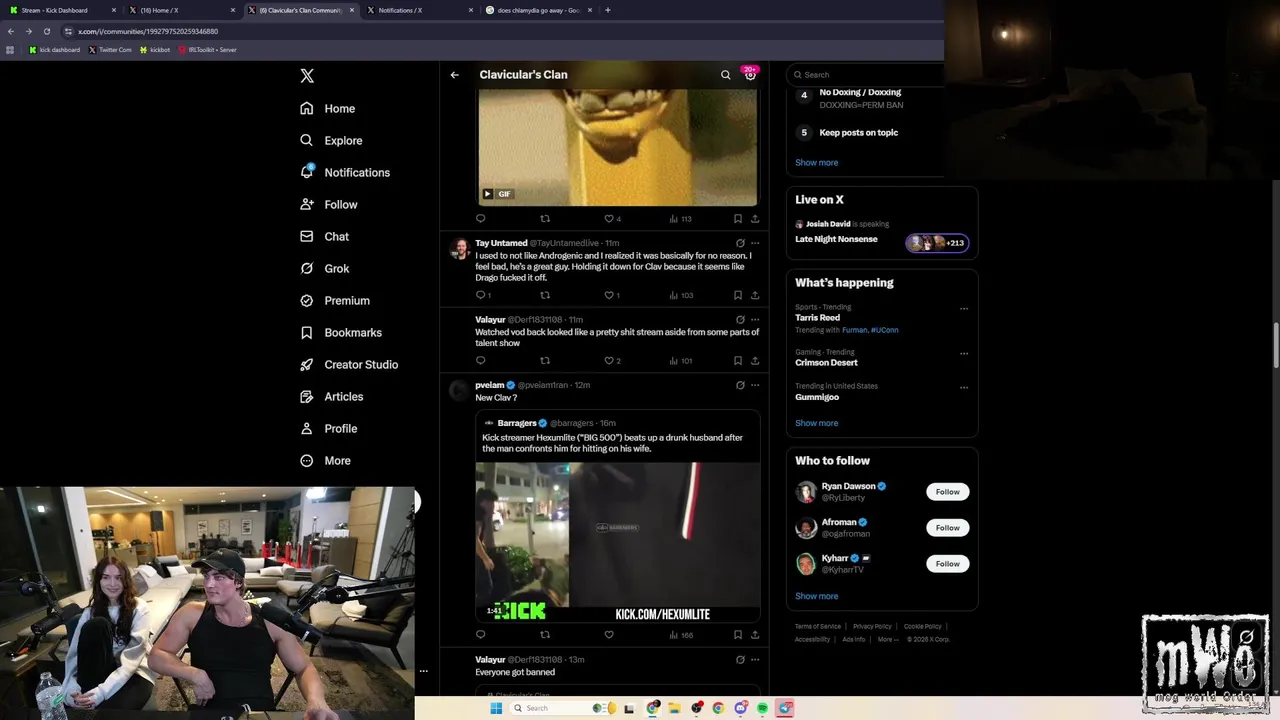Image resolution: width=1280 pixels, height=720 pixels.
Task: Follow Kyharr
Action: (x=948, y=564)
